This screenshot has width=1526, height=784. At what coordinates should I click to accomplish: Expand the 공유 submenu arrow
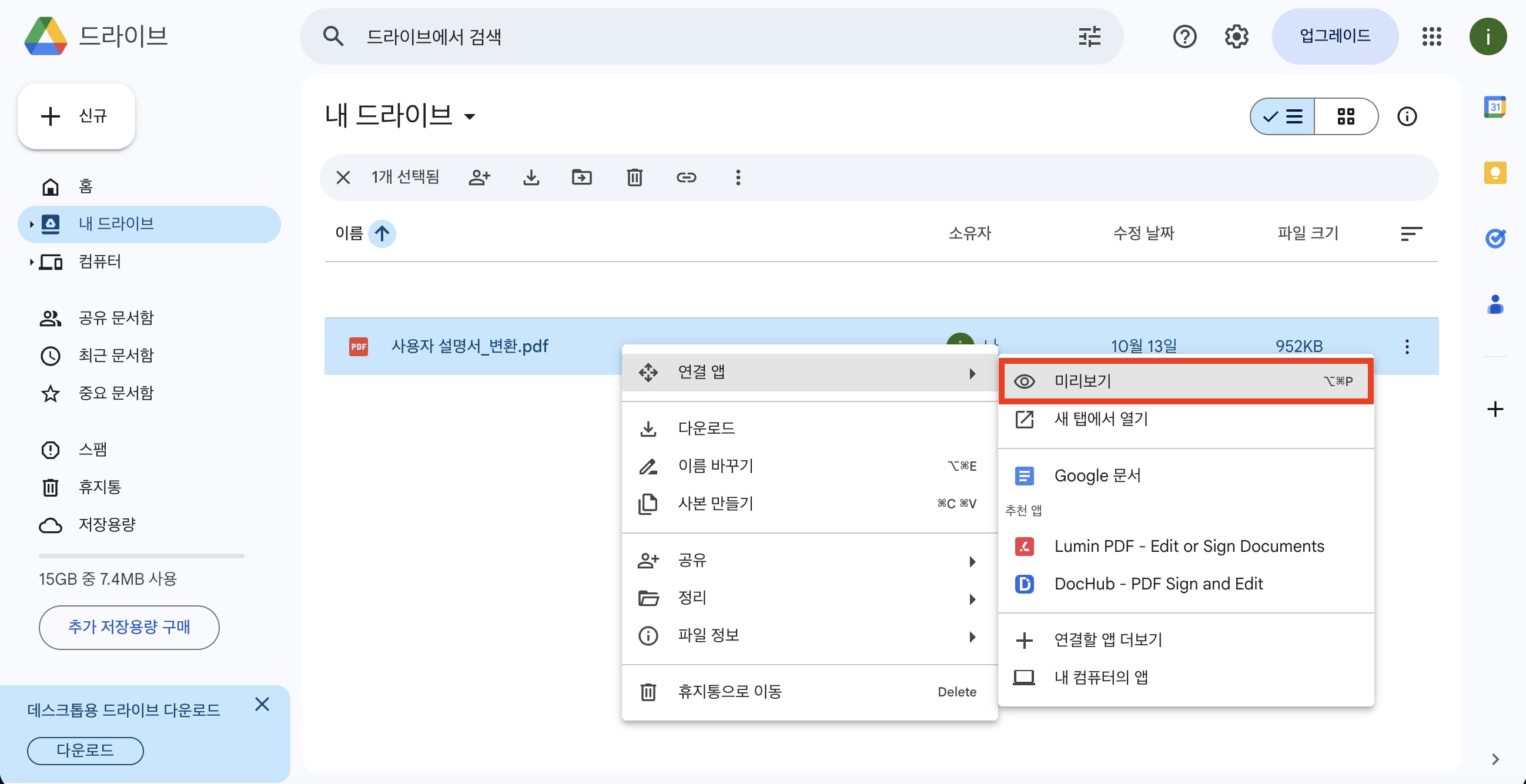972,561
